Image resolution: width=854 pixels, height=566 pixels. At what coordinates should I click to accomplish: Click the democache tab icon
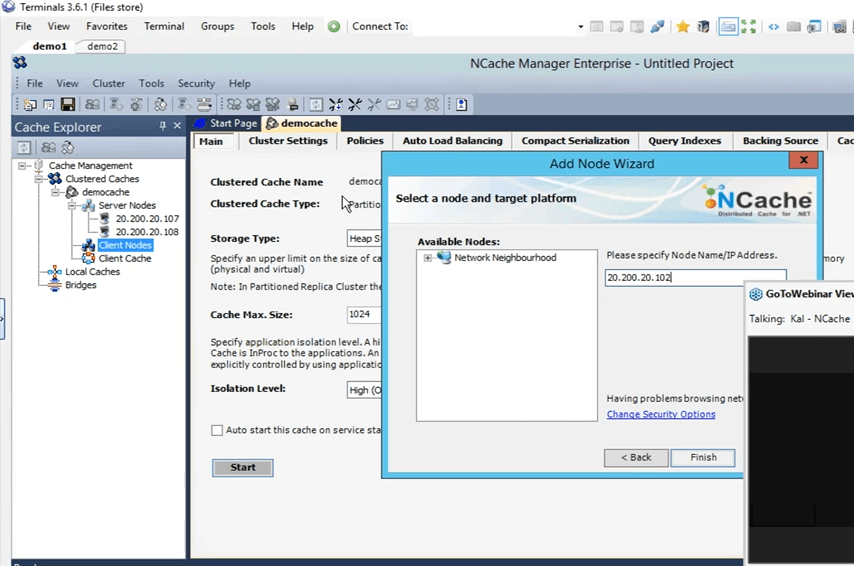coord(272,124)
